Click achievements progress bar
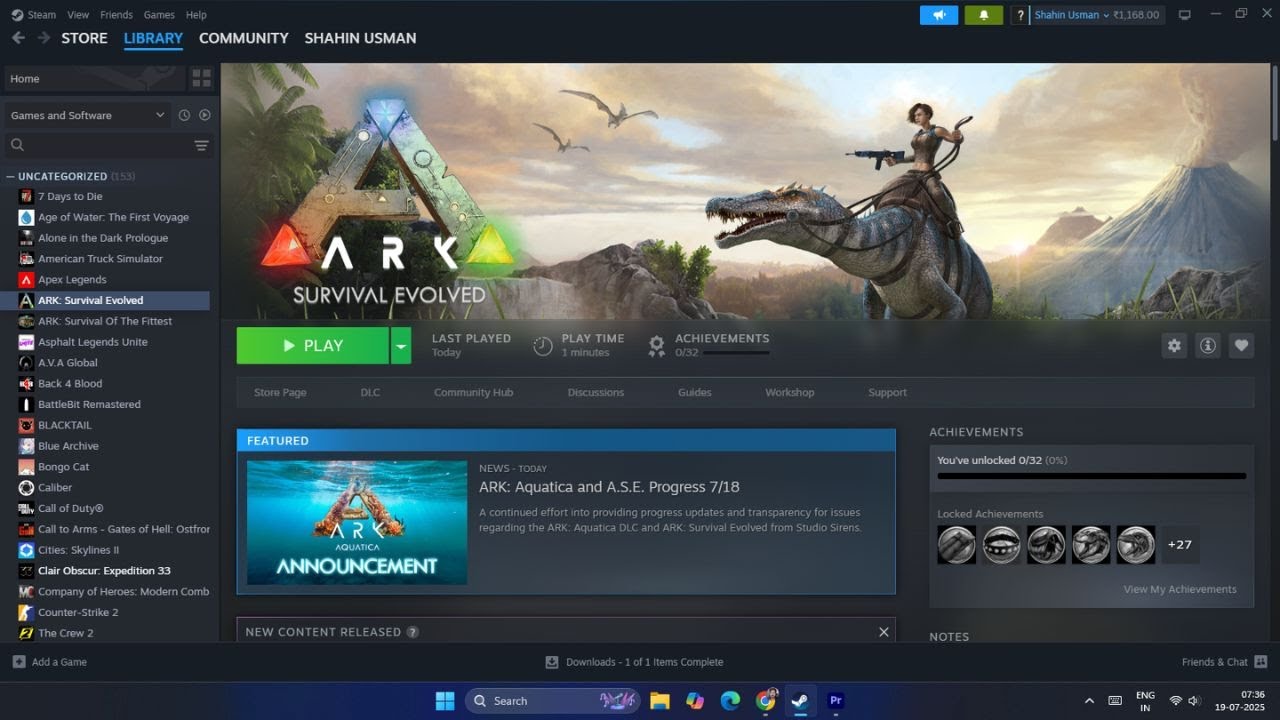Image resolution: width=1280 pixels, height=720 pixels. 1091,476
